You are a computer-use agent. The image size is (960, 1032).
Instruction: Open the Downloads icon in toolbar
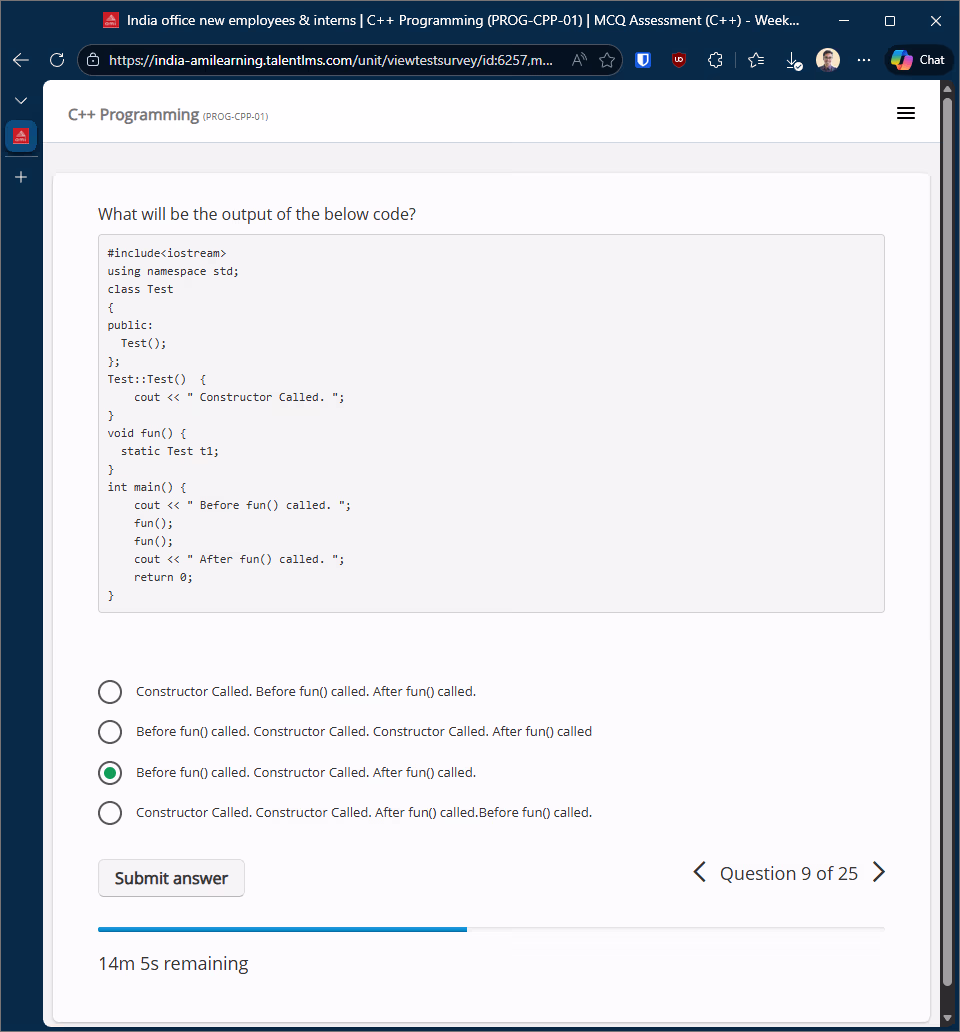coord(793,61)
